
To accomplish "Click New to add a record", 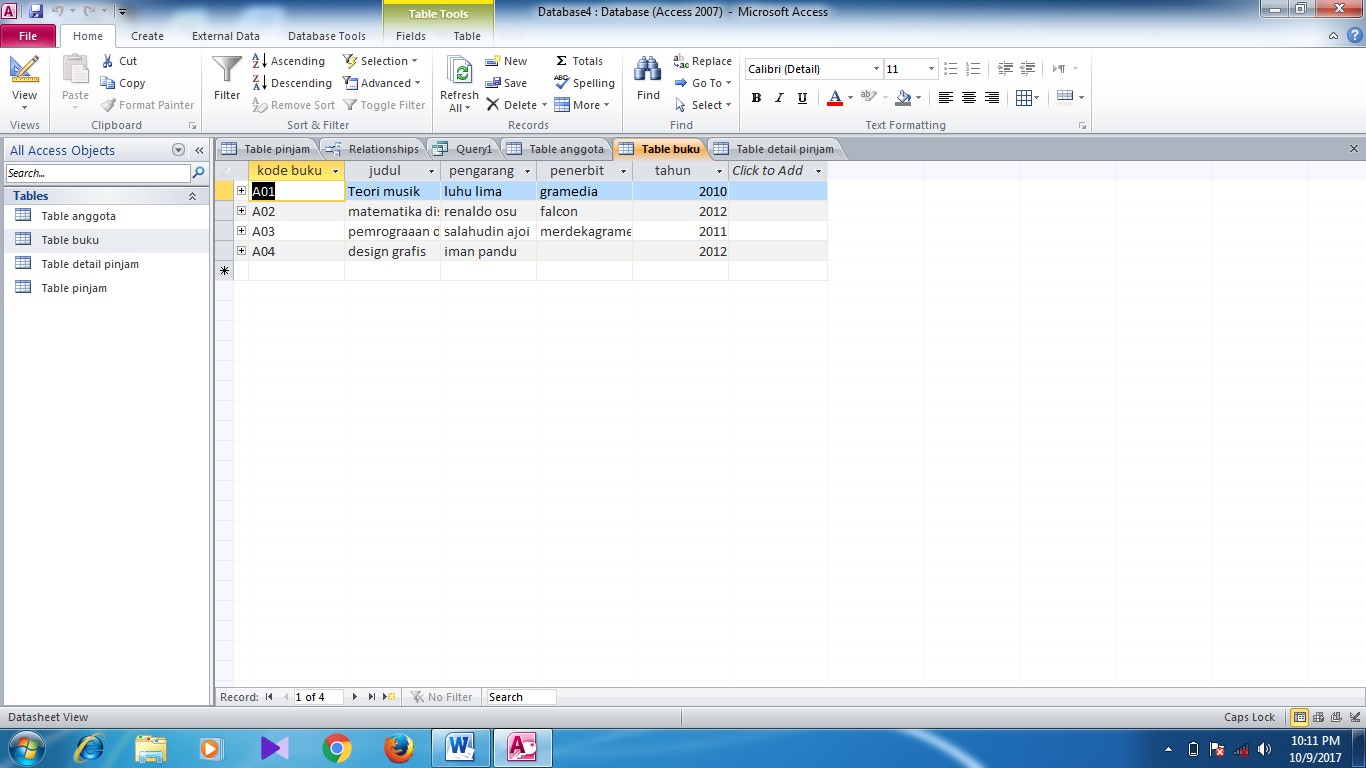I will pyautogui.click(x=507, y=61).
